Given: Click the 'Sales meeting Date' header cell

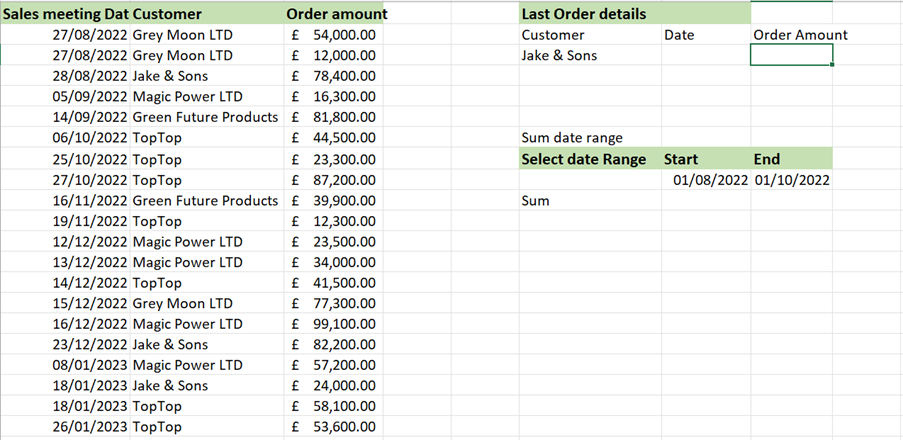Looking at the screenshot, I should tap(65, 14).
